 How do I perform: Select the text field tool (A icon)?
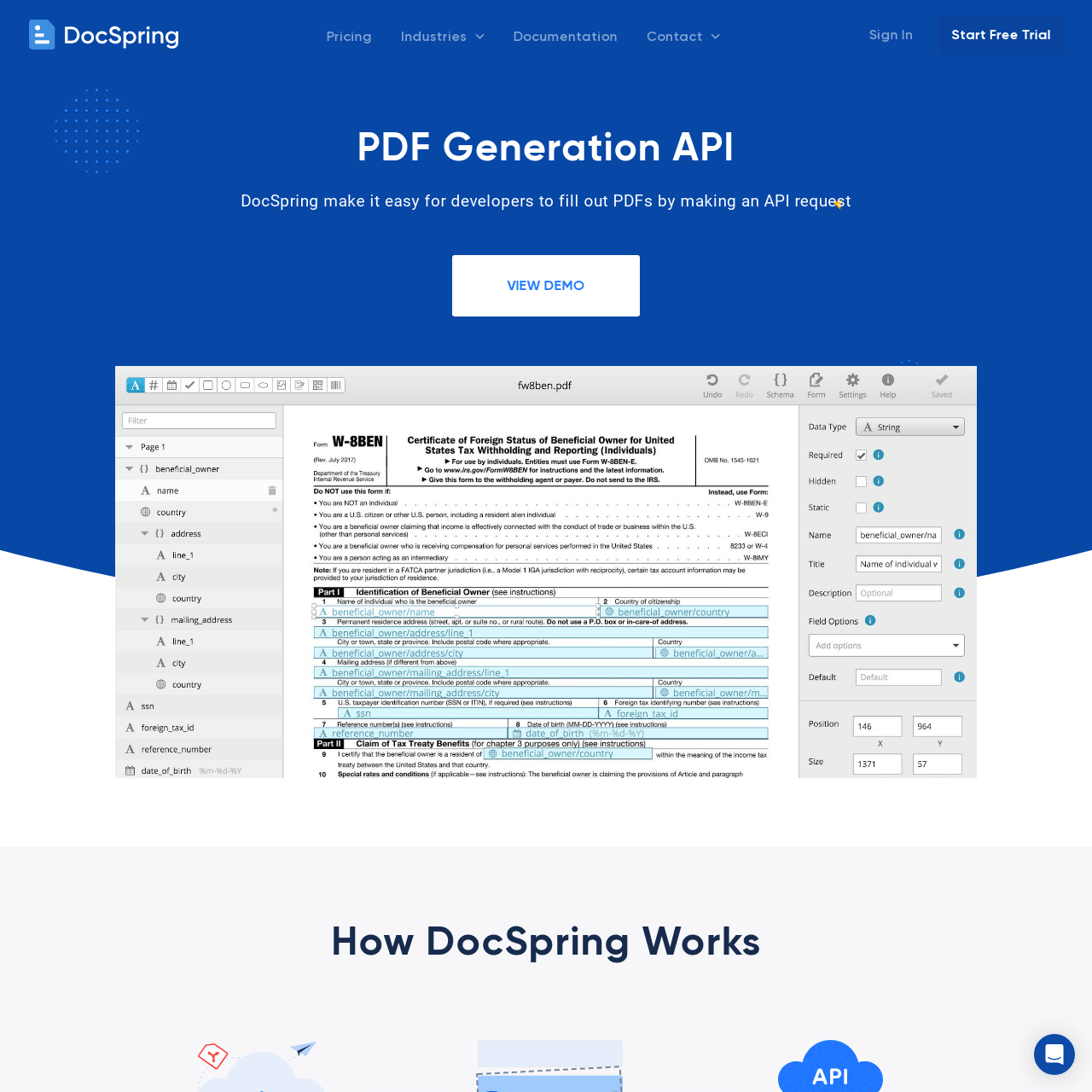coord(136,386)
